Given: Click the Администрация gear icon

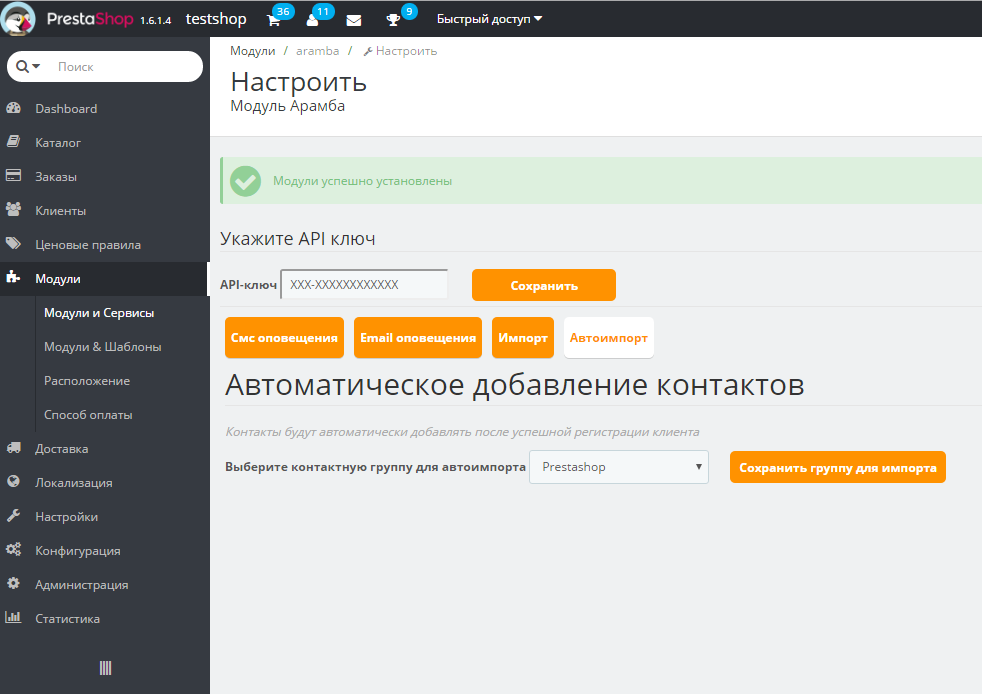Looking at the screenshot, I should (x=13, y=583).
